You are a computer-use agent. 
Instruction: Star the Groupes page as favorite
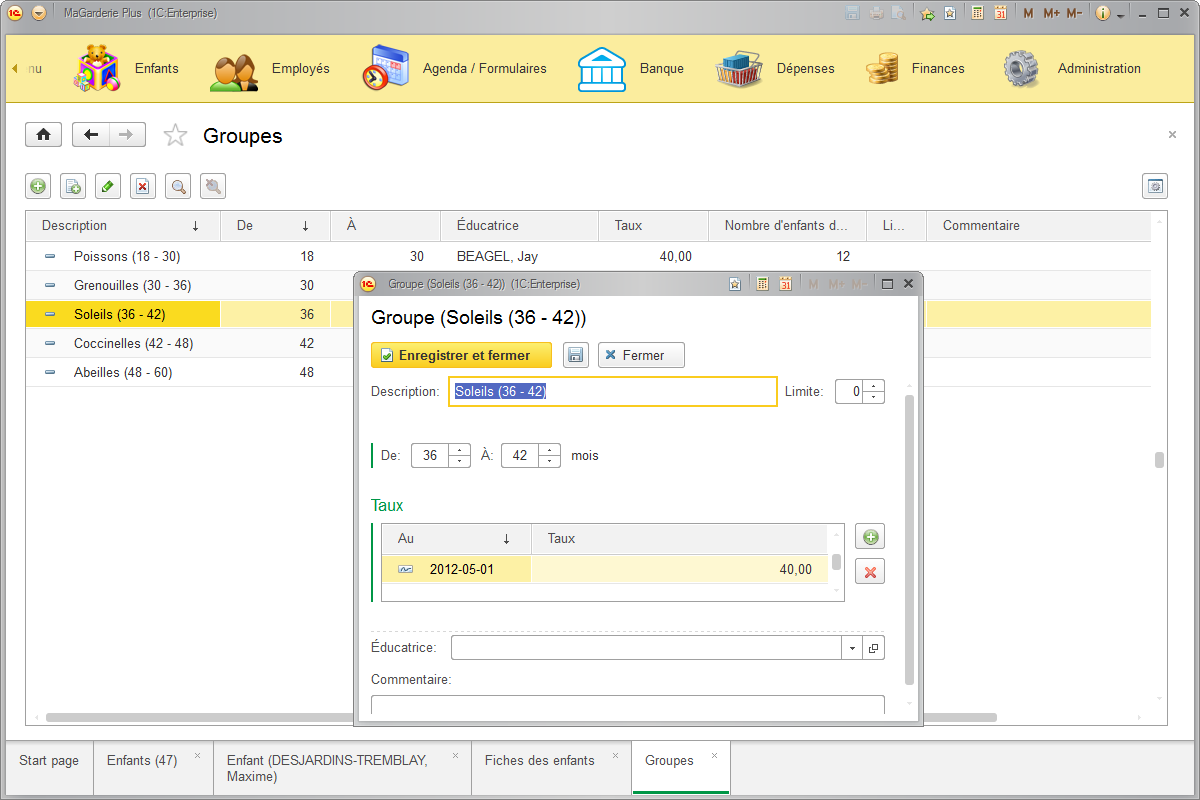[175, 134]
